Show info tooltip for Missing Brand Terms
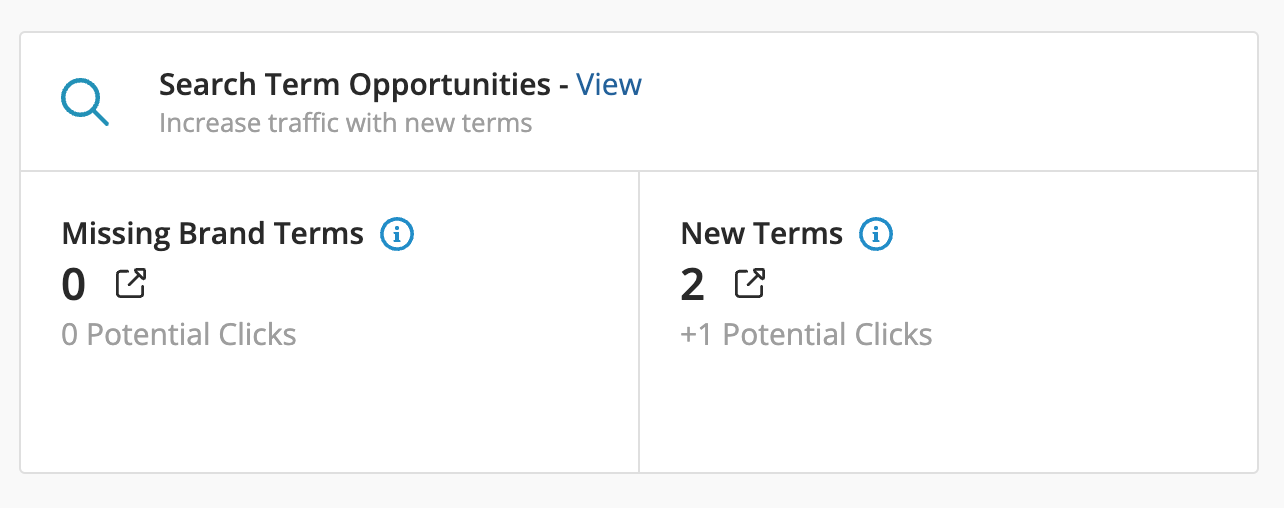Image resolution: width=1284 pixels, height=508 pixels. [397, 235]
